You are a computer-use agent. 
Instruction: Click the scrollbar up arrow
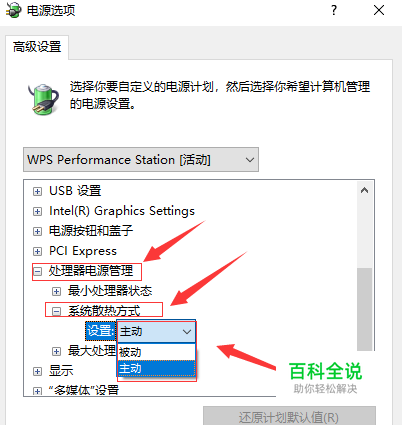364,190
